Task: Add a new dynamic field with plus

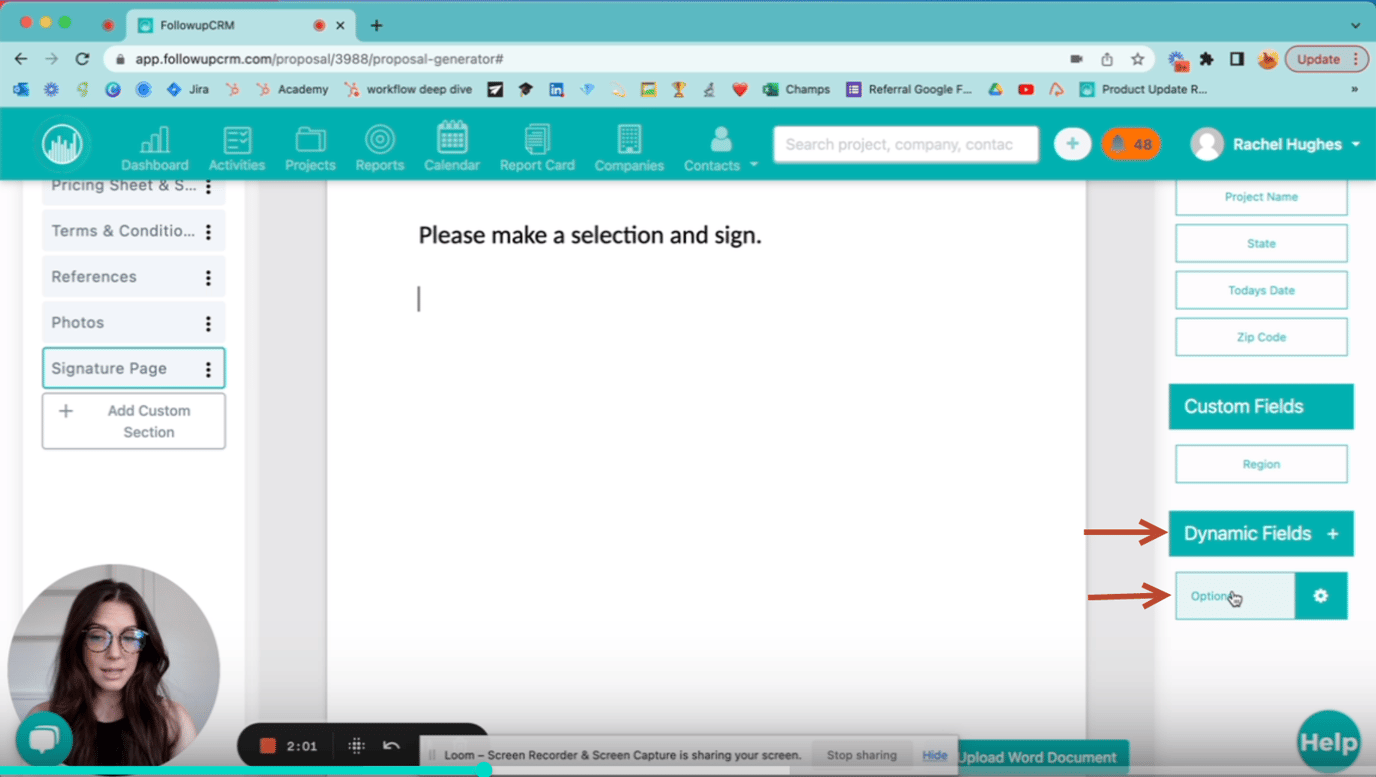Action: tap(1332, 534)
